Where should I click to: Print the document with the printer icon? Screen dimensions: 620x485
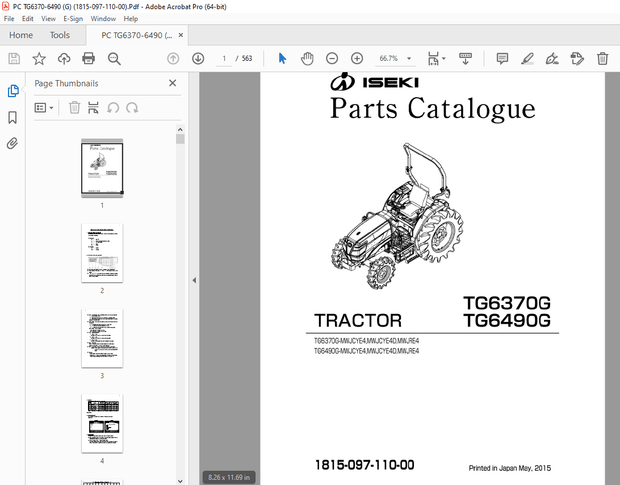coord(88,59)
